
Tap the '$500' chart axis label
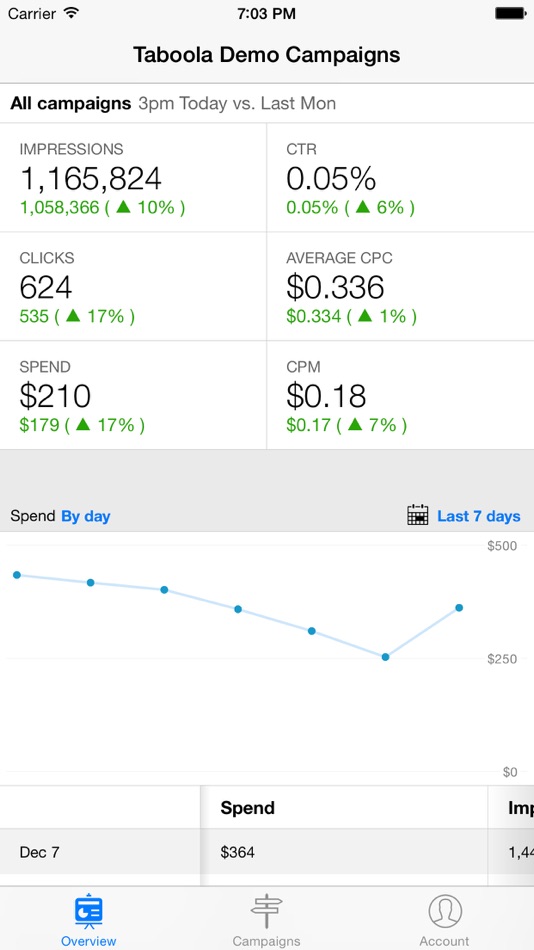pyautogui.click(x=502, y=546)
